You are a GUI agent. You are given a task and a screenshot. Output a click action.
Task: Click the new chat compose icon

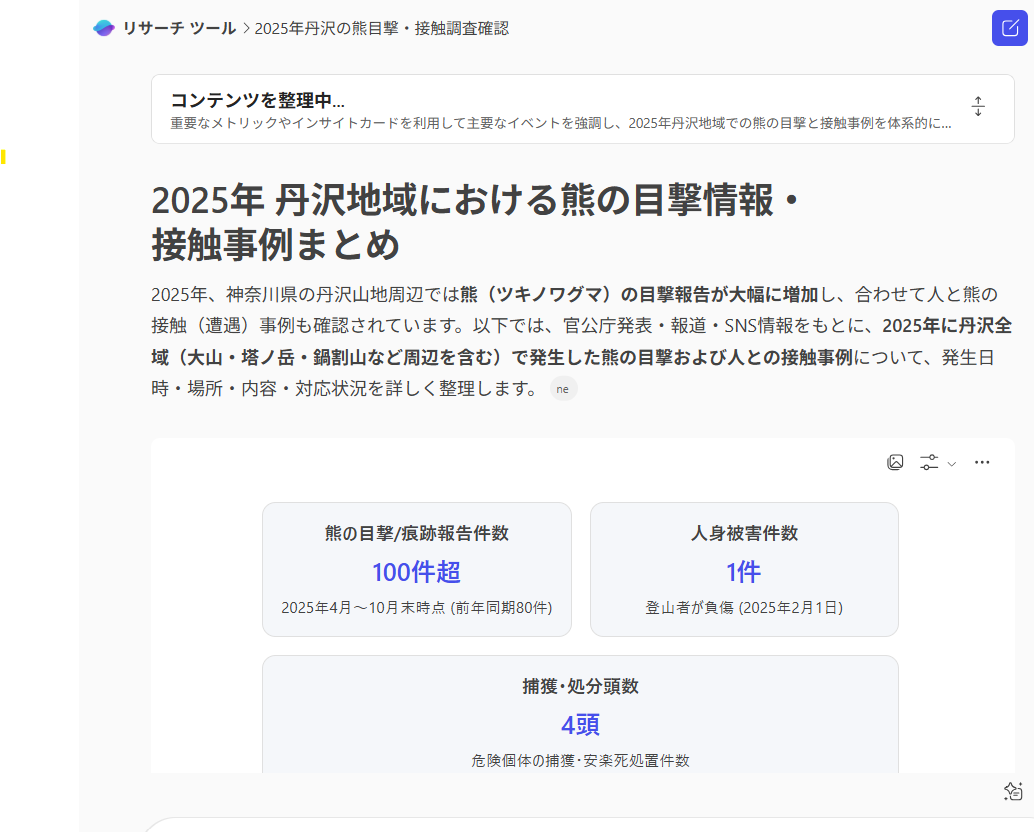point(1009,28)
